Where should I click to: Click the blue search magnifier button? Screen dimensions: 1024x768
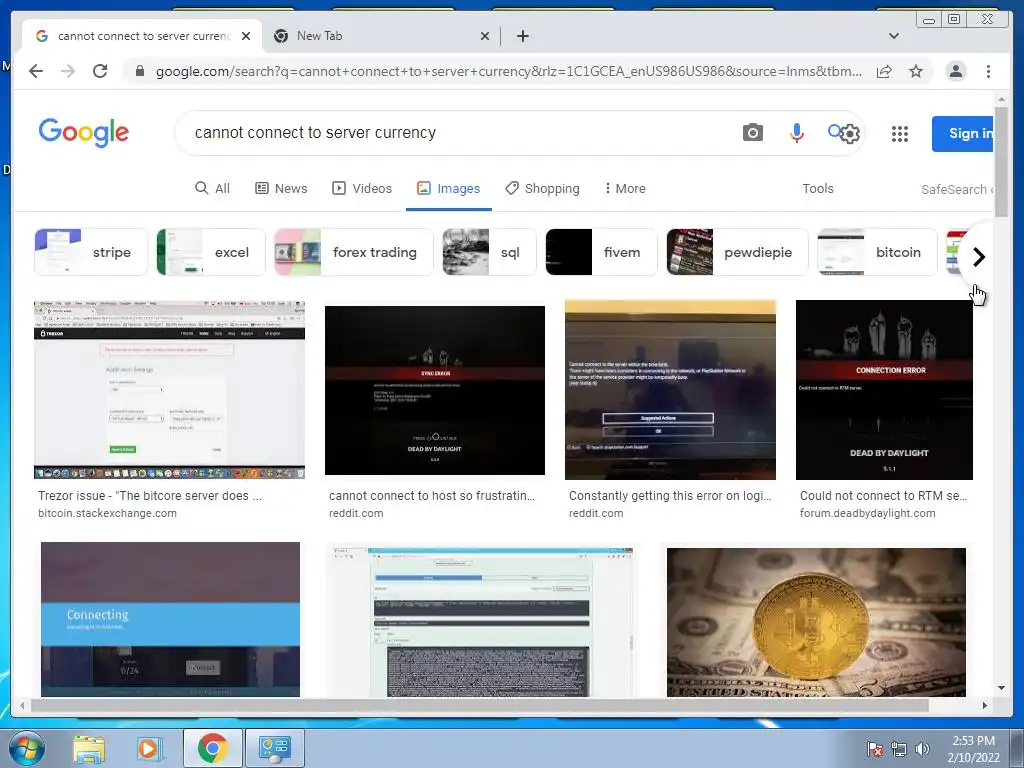click(x=835, y=132)
